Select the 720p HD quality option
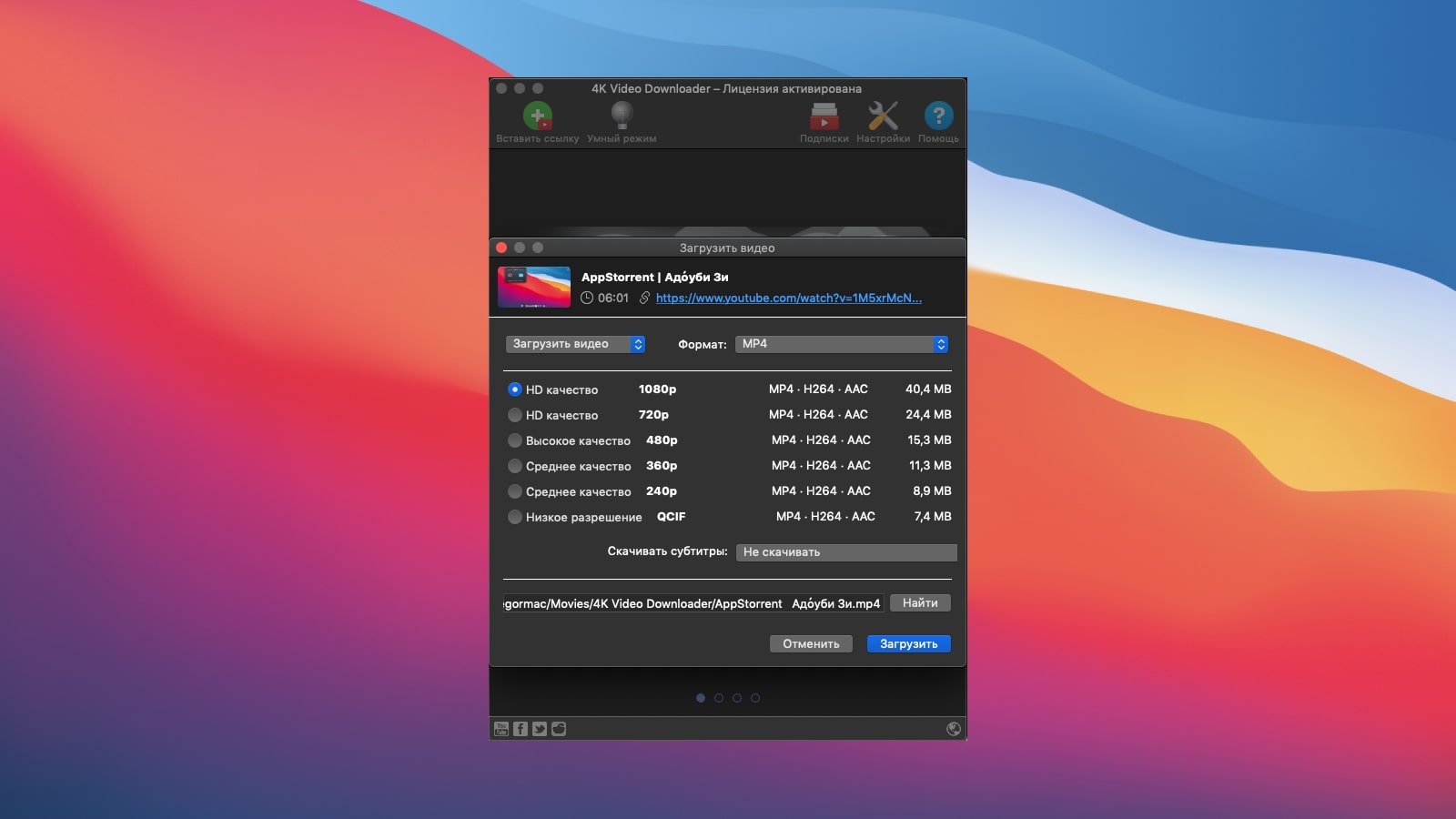This screenshot has width=1456, height=819. tap(515, 415)
